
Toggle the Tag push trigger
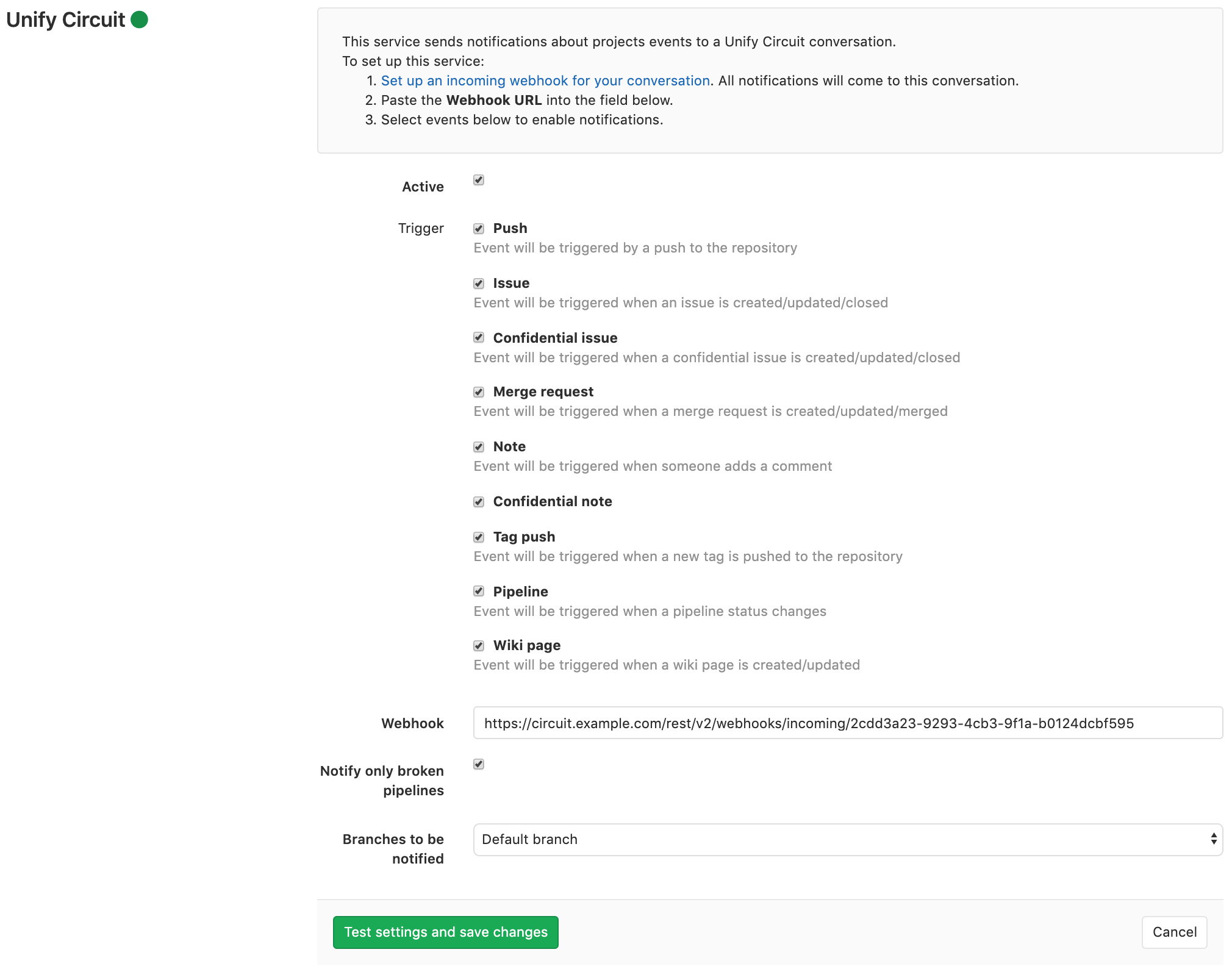click(478, 536)
